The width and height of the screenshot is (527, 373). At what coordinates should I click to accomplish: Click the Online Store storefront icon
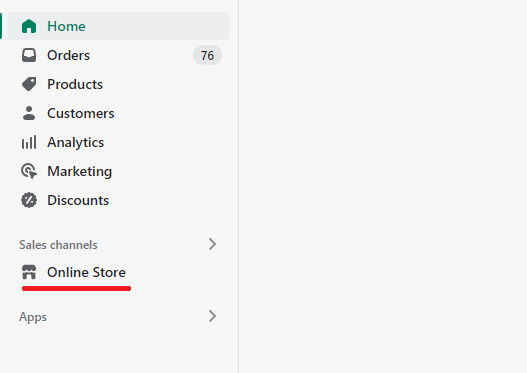coord(29,272)
